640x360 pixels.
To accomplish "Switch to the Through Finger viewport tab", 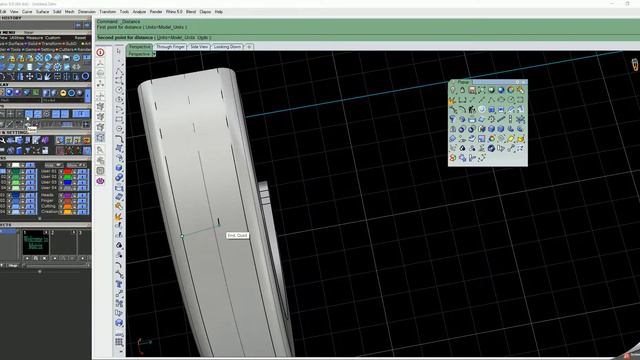I will [170, 47].
